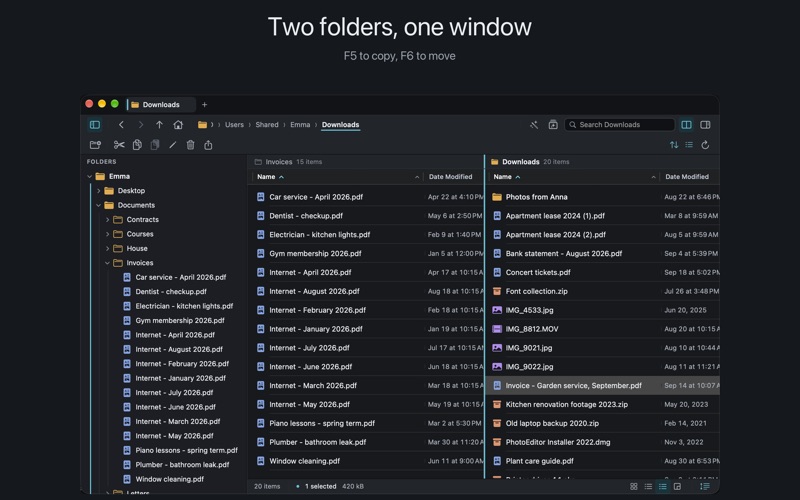Collapse the Invoices folder in tree
Image resolution: width=800 pixels, height=500 pixels.
[x=107, y=263]
